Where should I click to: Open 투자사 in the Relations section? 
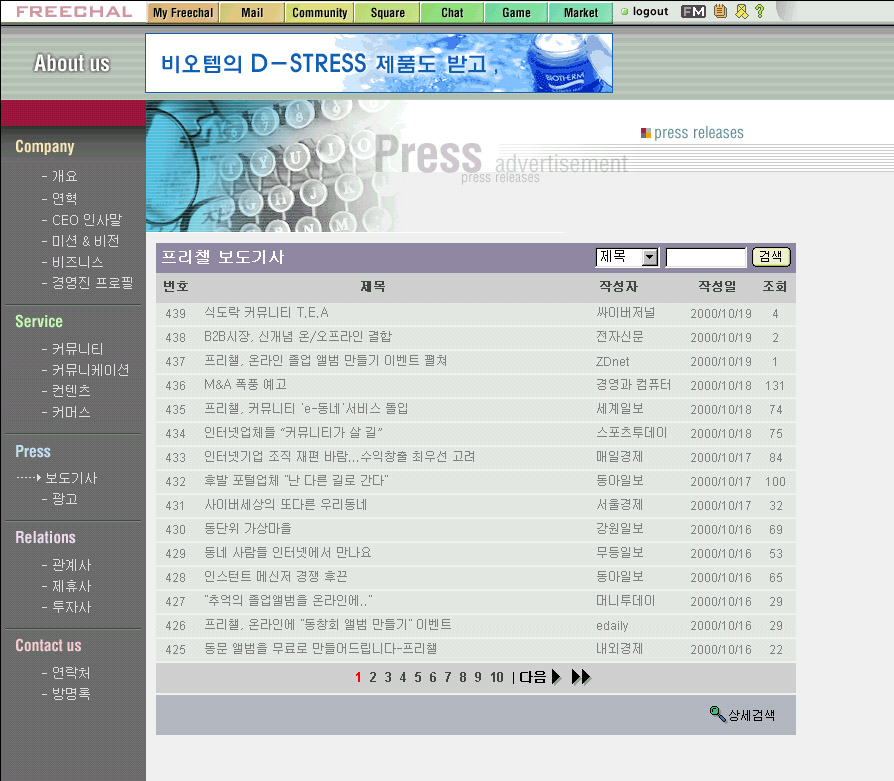click(x=71, y=607)
